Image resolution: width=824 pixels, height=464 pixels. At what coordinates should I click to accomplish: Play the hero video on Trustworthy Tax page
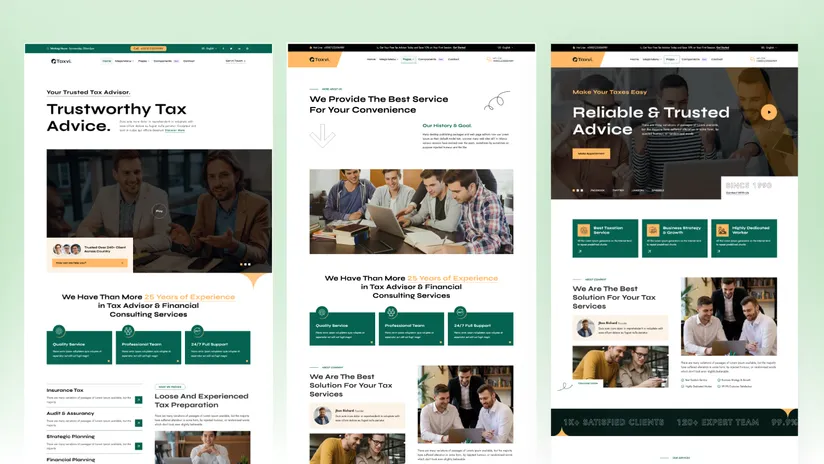click(x=159, y=211)
